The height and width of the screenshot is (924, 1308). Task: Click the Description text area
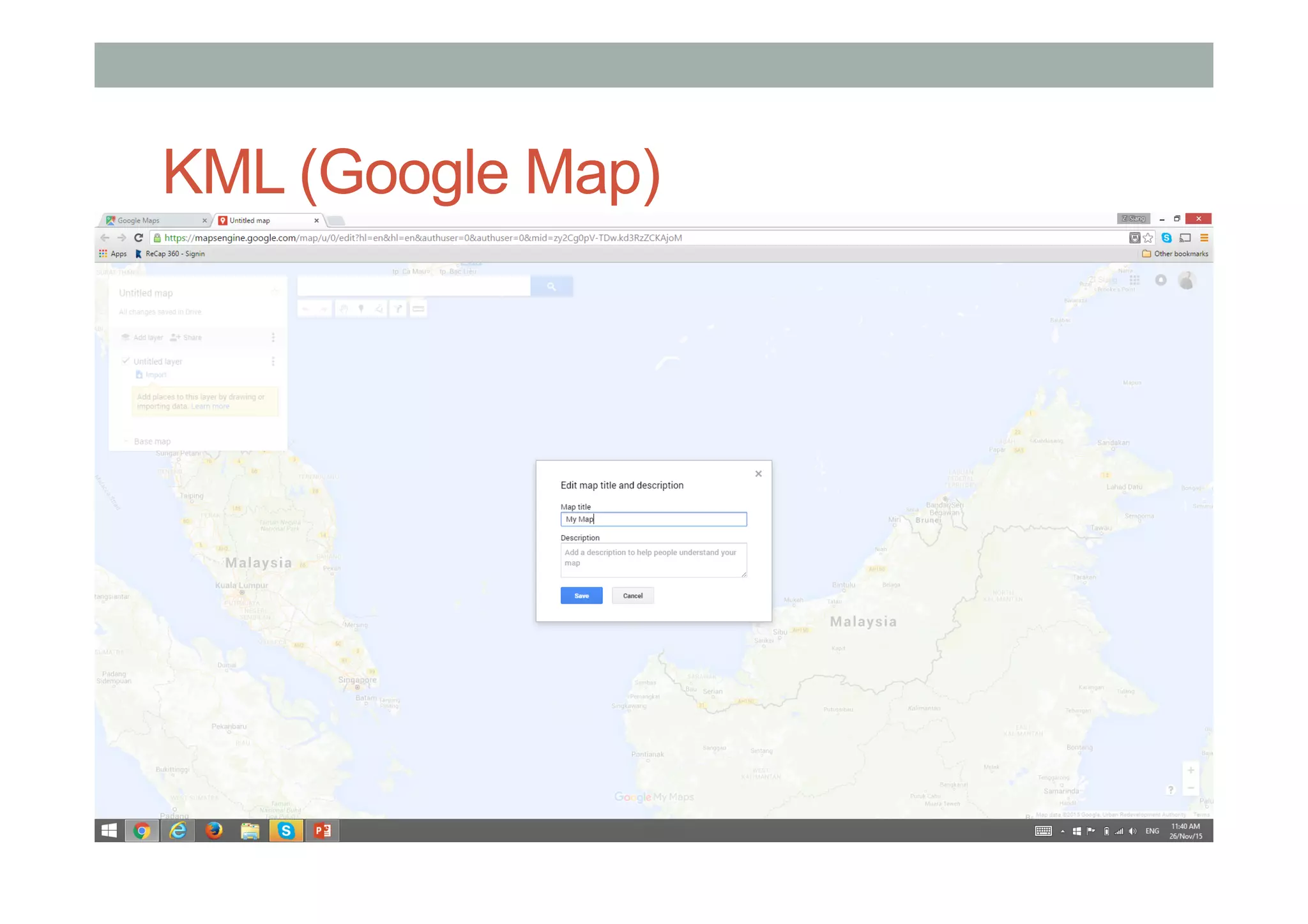click(653, 559)
